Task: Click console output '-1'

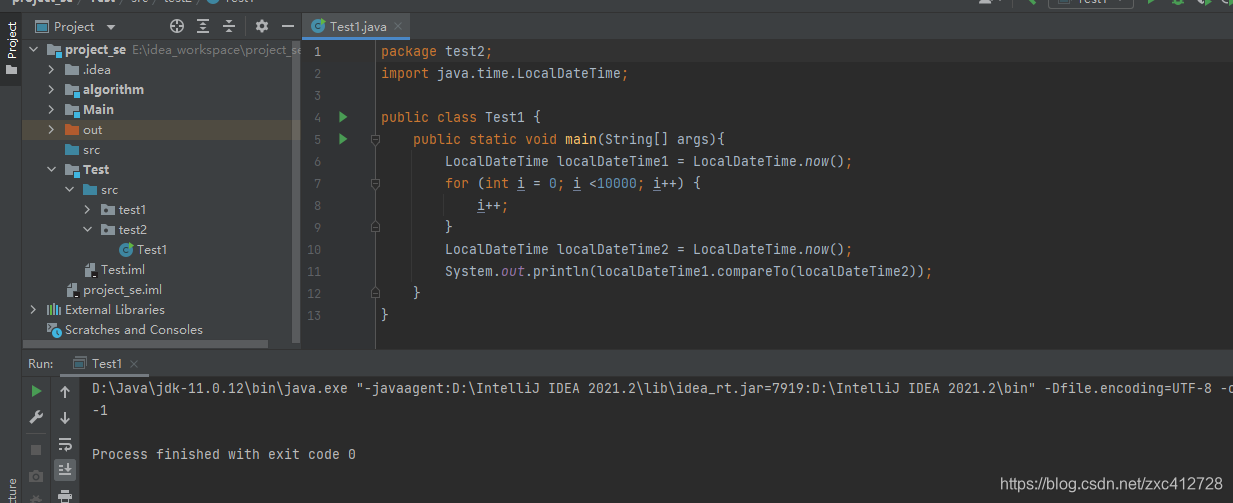Action: [100, 410]
